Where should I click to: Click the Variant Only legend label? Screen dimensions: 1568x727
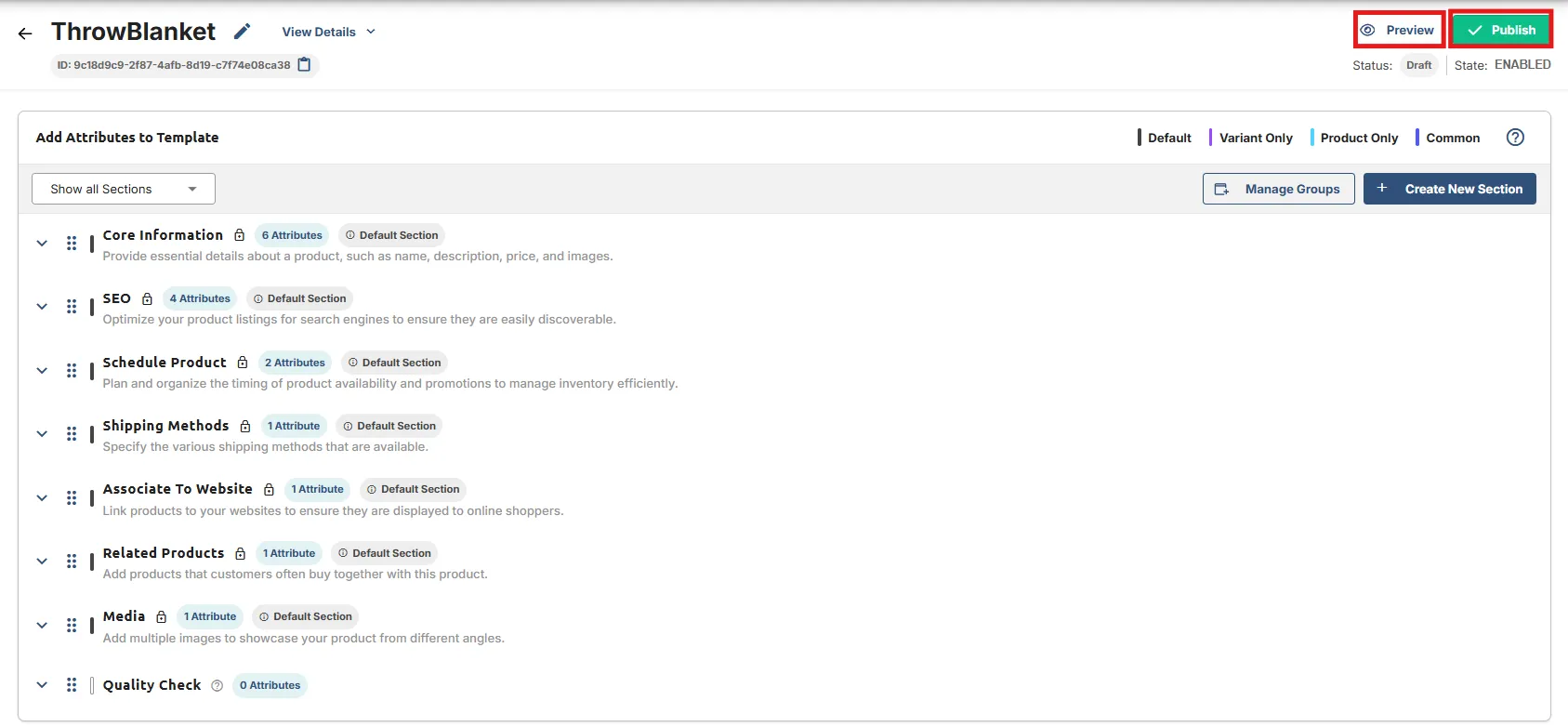click(1256, 138)
